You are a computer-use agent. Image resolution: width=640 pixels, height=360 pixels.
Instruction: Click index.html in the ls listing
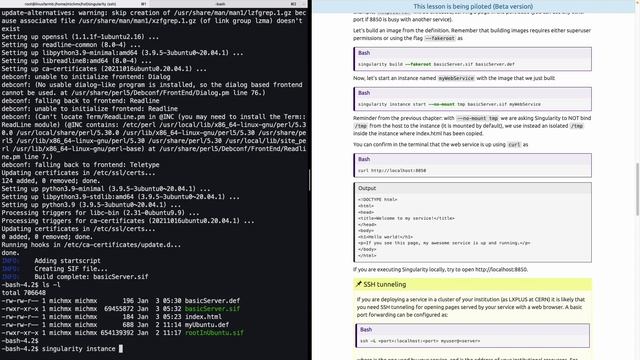[x=203, y=316]
